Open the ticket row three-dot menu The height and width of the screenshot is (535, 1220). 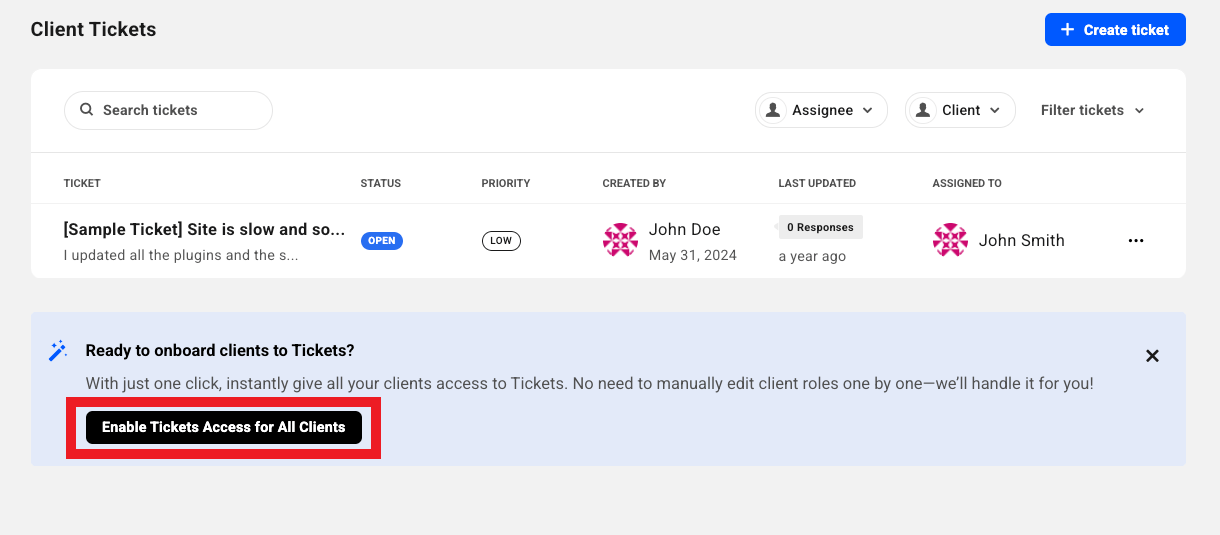(x=1136, y=241)
